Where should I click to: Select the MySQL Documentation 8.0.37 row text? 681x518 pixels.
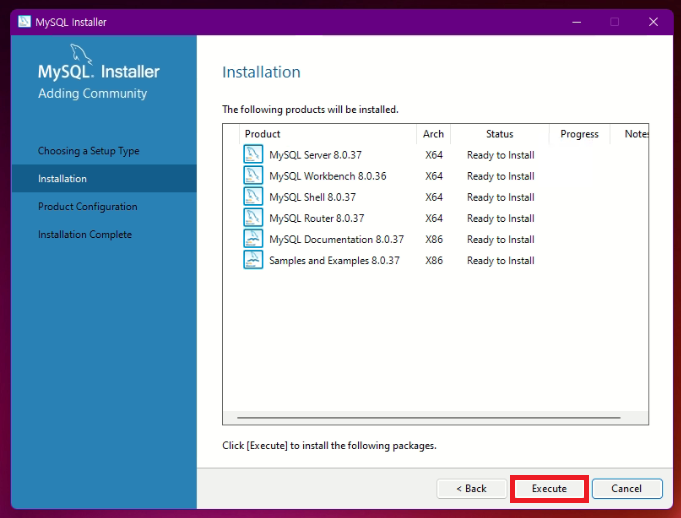(337, 239)
